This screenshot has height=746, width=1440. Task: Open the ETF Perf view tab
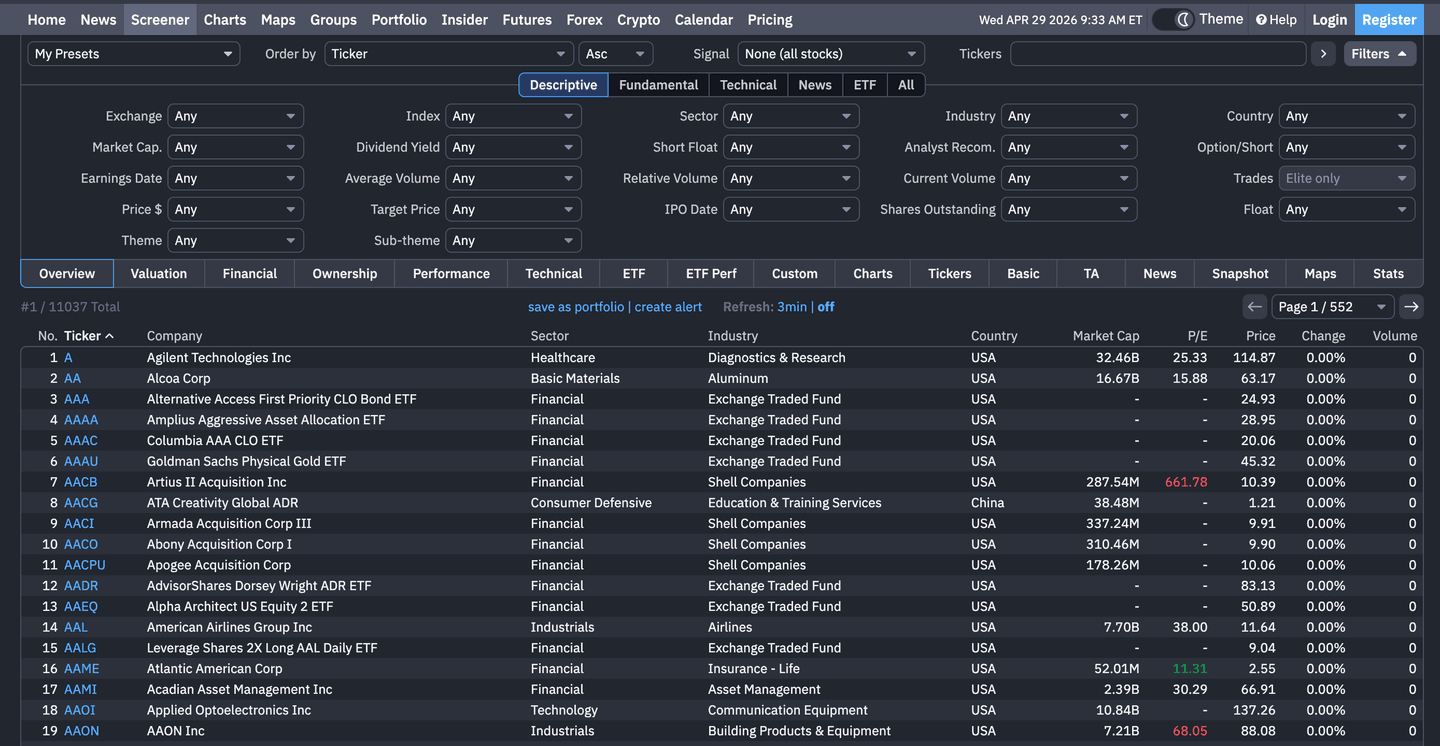tap(711, 273)
